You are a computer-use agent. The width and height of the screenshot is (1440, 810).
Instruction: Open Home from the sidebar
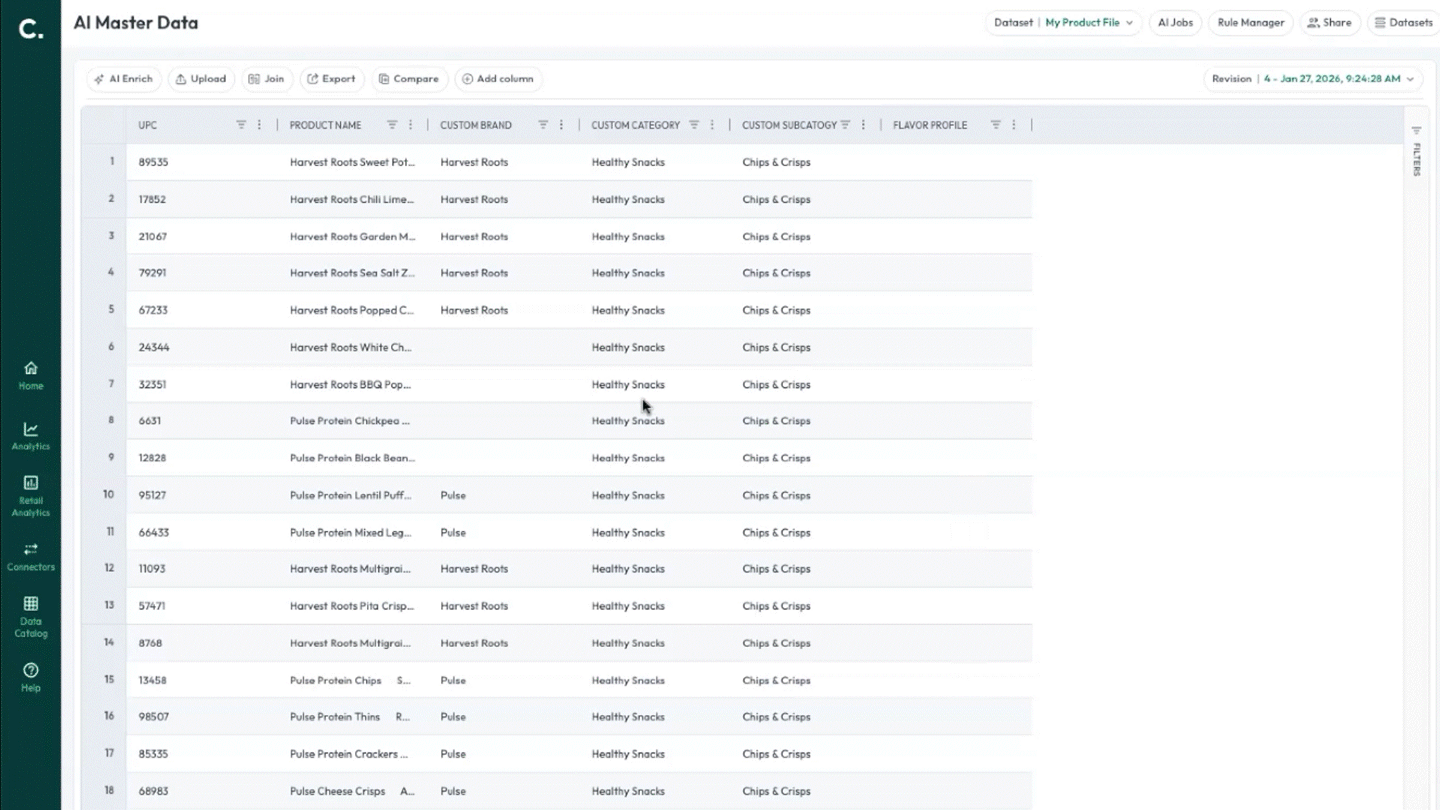[x=30, y=375]
